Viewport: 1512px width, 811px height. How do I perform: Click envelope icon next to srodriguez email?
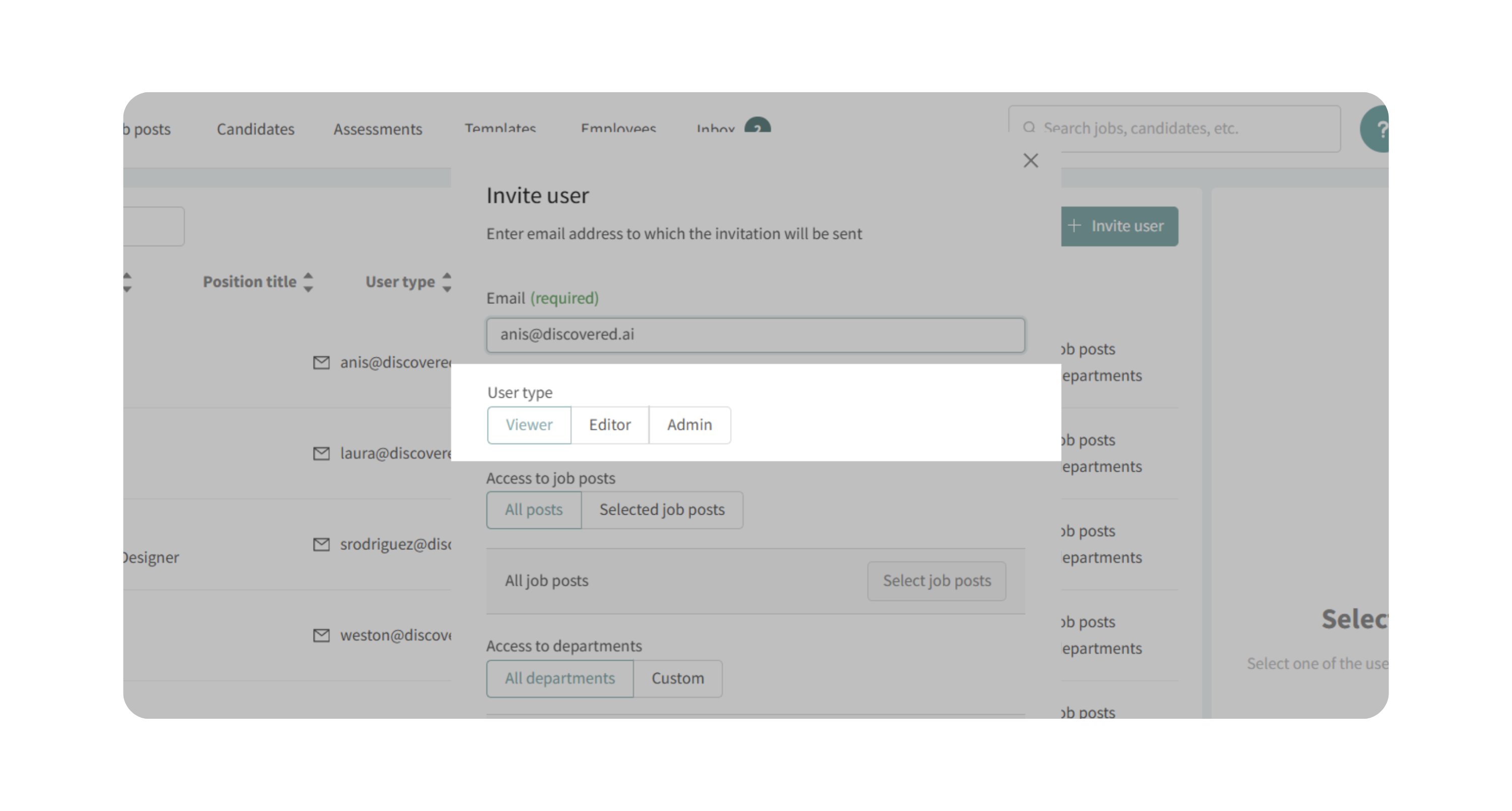click(x=321, y=544)
